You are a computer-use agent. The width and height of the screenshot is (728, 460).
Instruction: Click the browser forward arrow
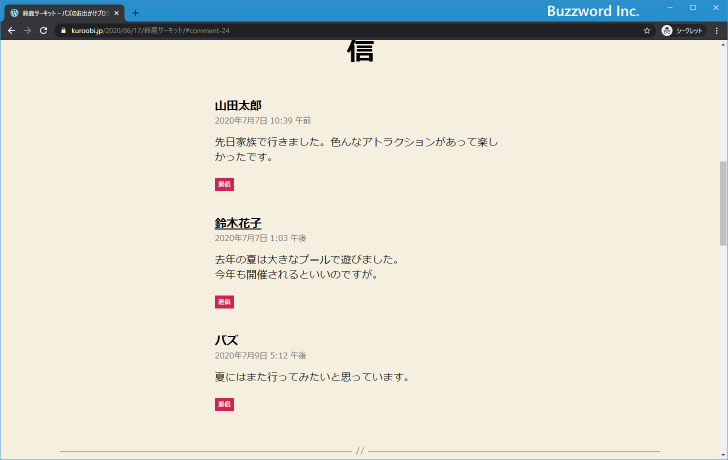click(x=27, y=31)
